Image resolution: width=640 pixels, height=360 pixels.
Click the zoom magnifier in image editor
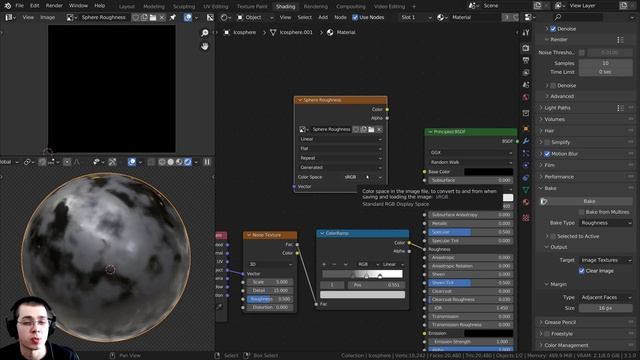click(204, 33)
